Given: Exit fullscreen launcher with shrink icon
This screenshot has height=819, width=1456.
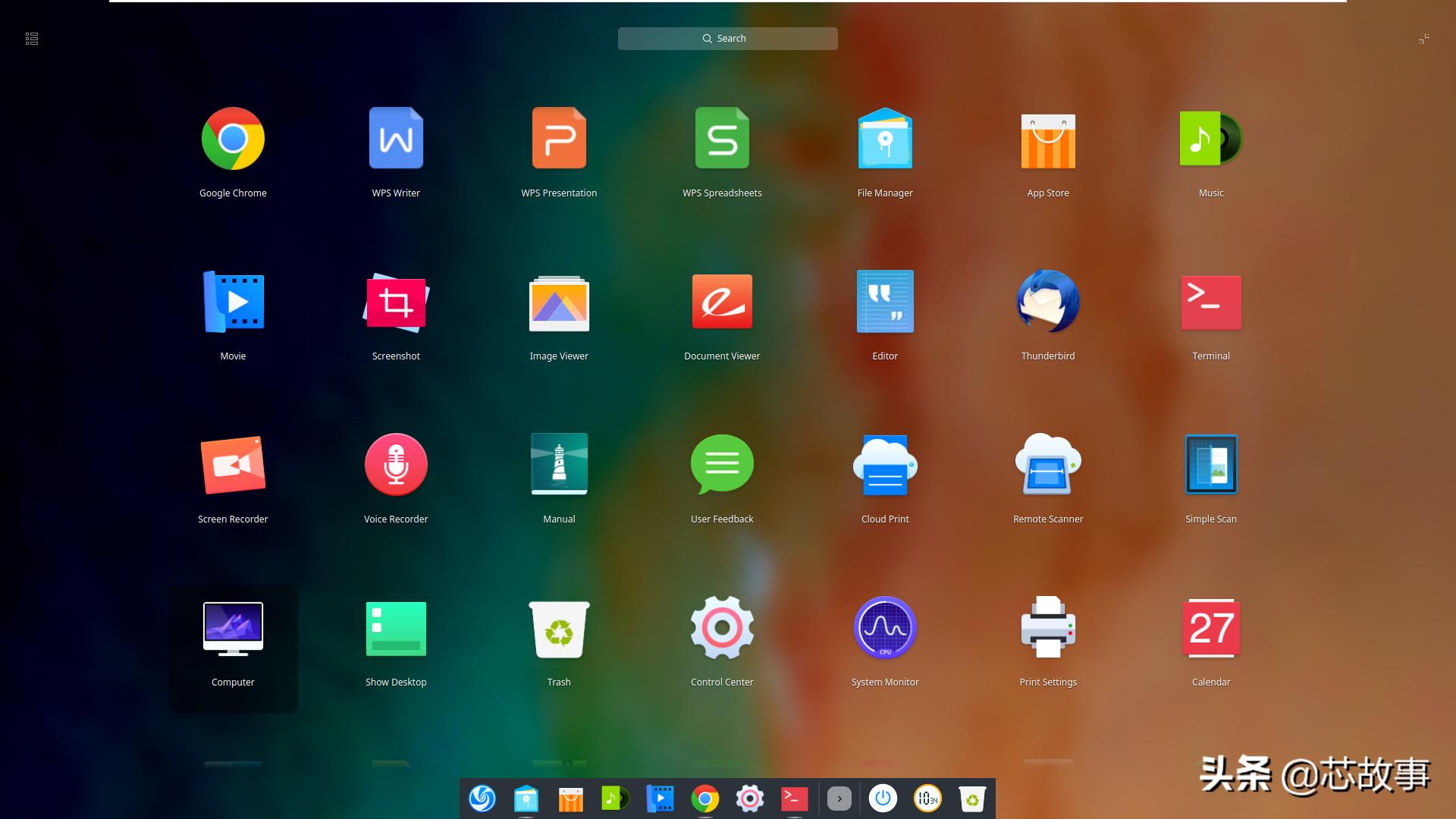Looking at the screenshot, I should tap(1423, 39).
